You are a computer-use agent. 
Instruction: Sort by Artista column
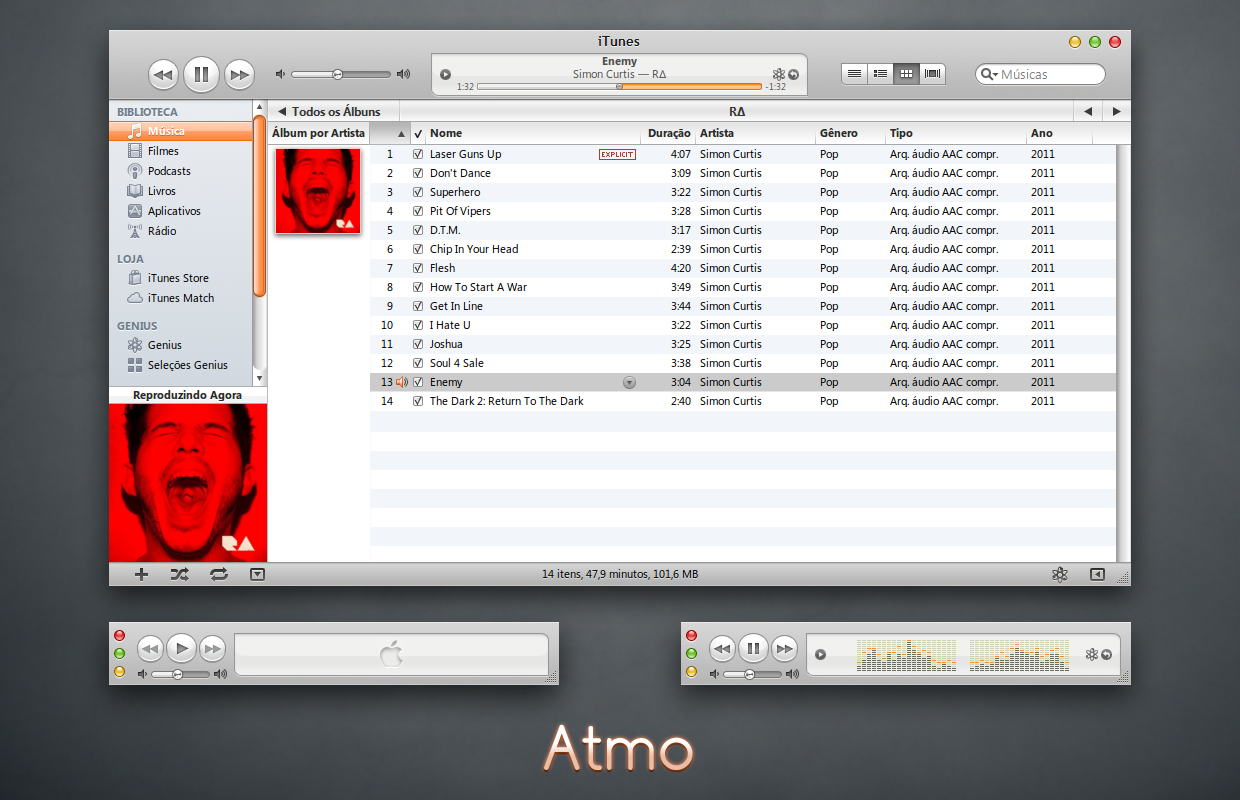[x=755, y=133]
